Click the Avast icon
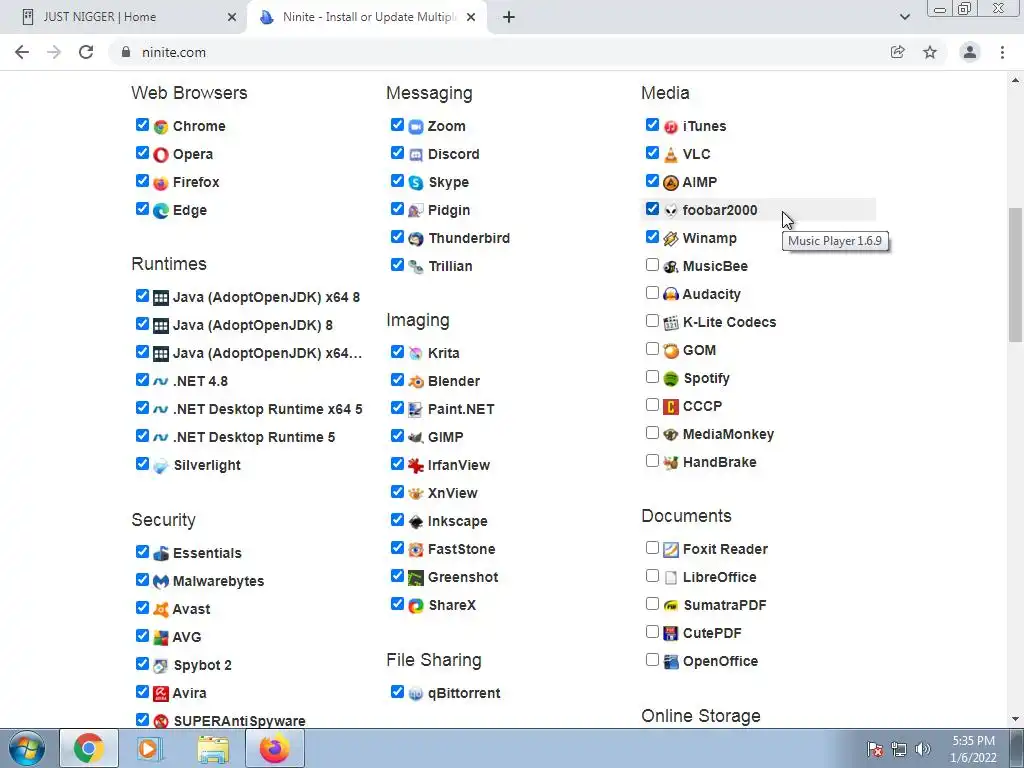 pos(161,610)
